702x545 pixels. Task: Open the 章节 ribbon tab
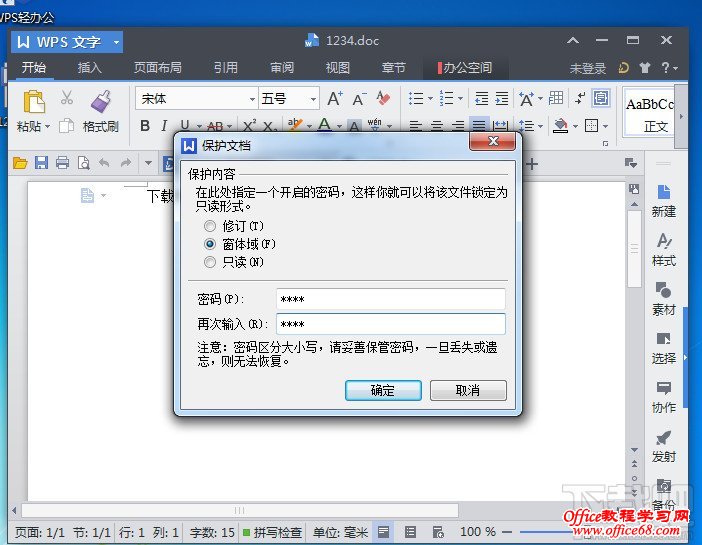pos(394,68)
